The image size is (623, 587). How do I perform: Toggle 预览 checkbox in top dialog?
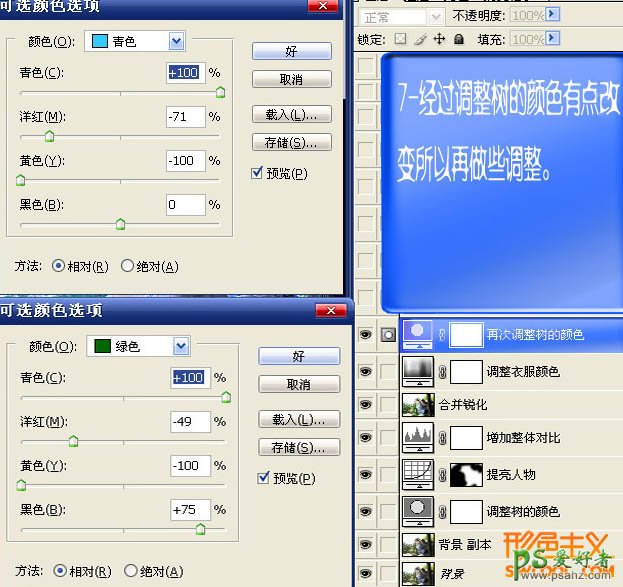[x=258, y=173]
